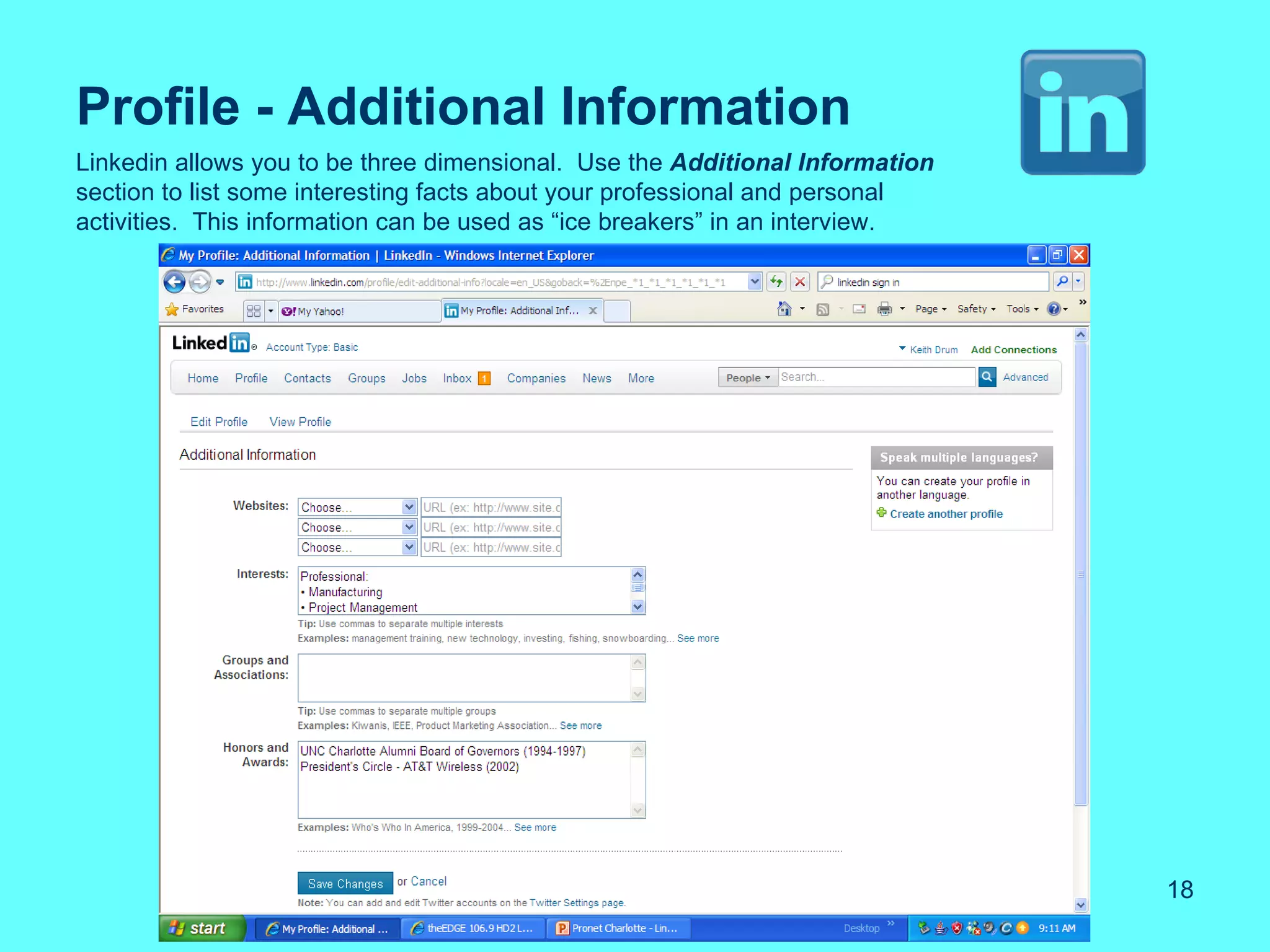This screenshot has width=1270, height=952.
Task: Open the Groups navigation item
Action: click(x=366, y=378)
